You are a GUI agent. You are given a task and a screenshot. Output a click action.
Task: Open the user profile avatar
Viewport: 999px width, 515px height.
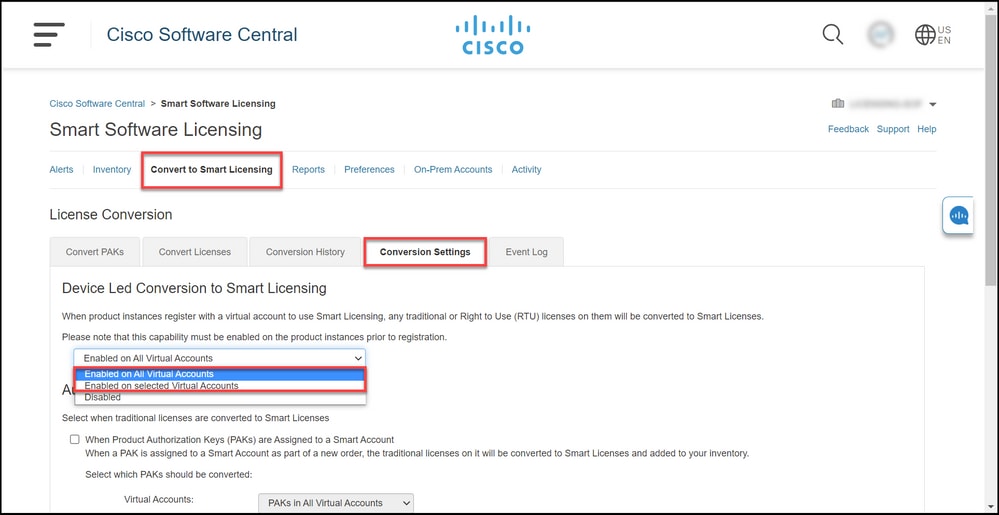tap(880, 34)
